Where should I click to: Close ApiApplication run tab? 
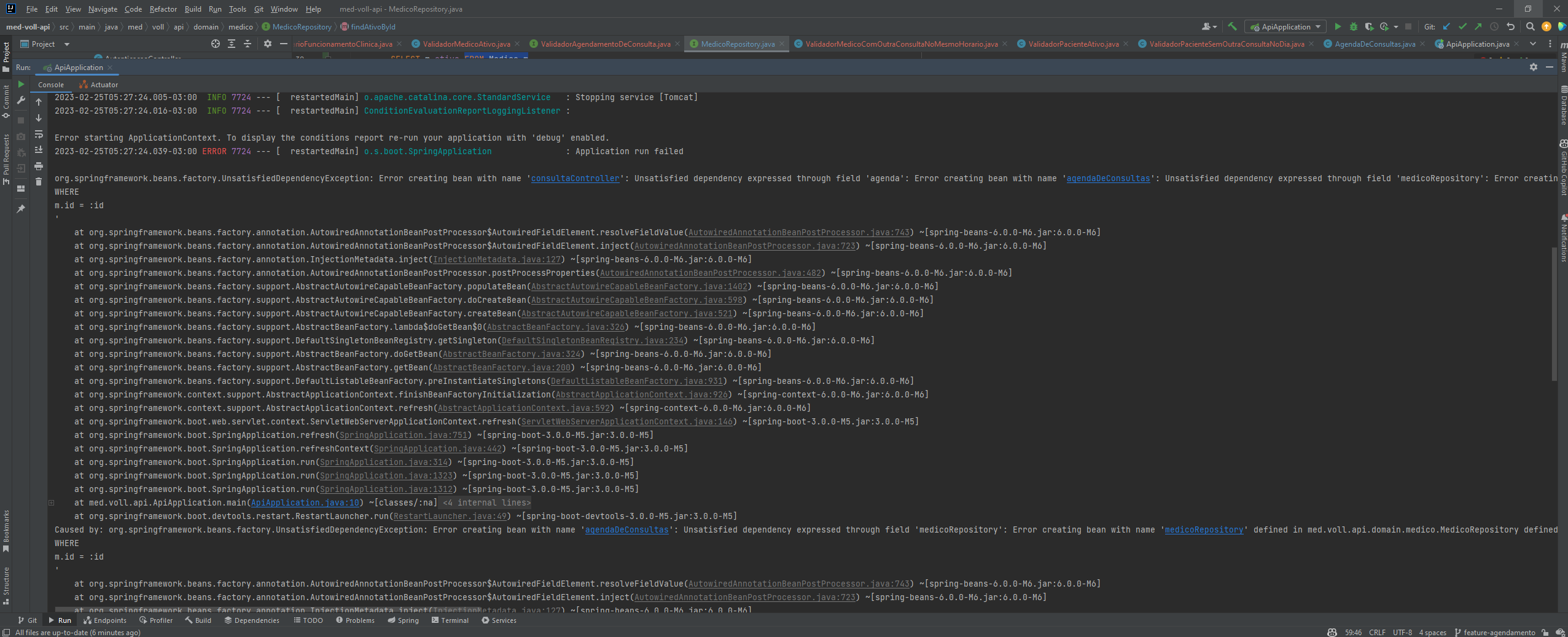point(111,68)
